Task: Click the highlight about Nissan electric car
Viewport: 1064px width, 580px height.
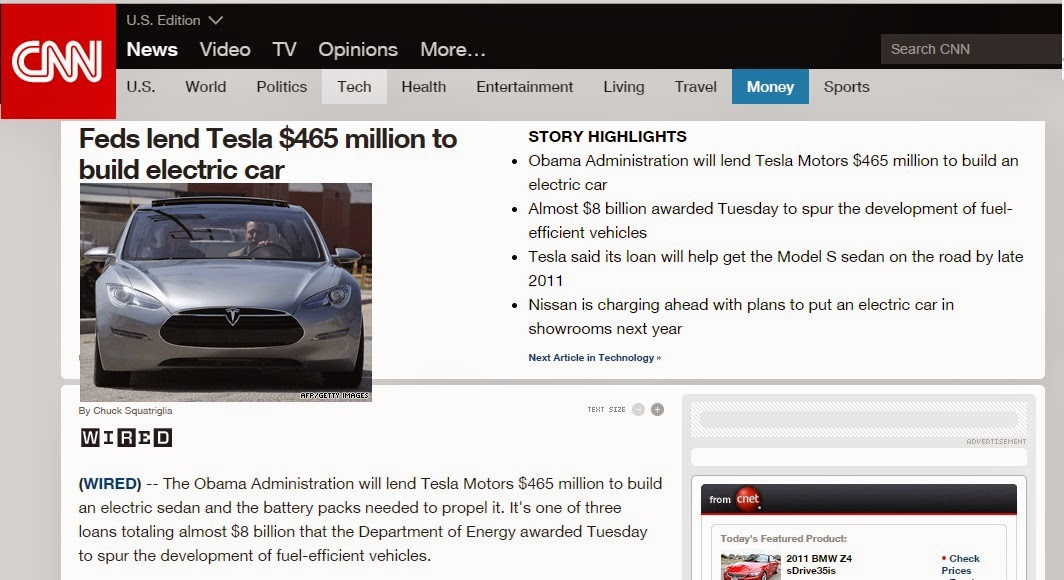Action: point(741,317)
